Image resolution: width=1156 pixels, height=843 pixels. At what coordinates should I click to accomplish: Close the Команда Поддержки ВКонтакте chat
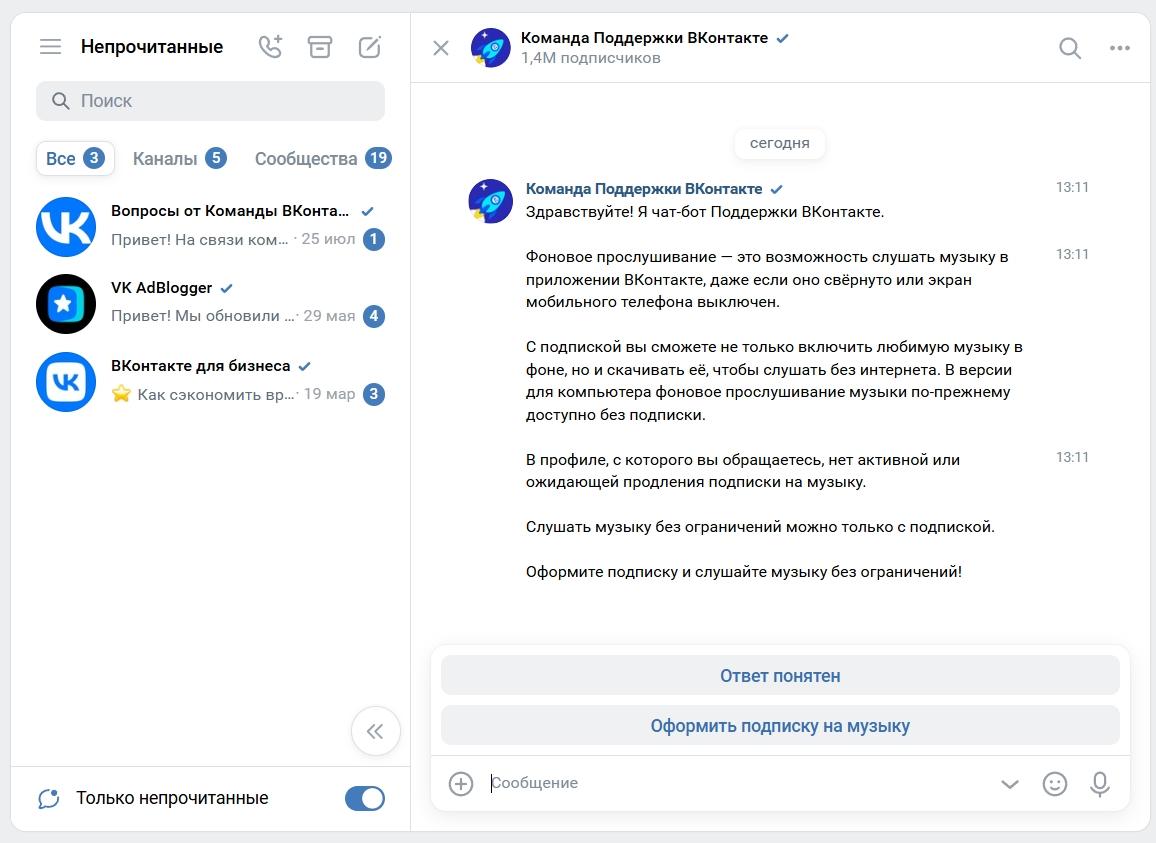[x=441, y=48]
